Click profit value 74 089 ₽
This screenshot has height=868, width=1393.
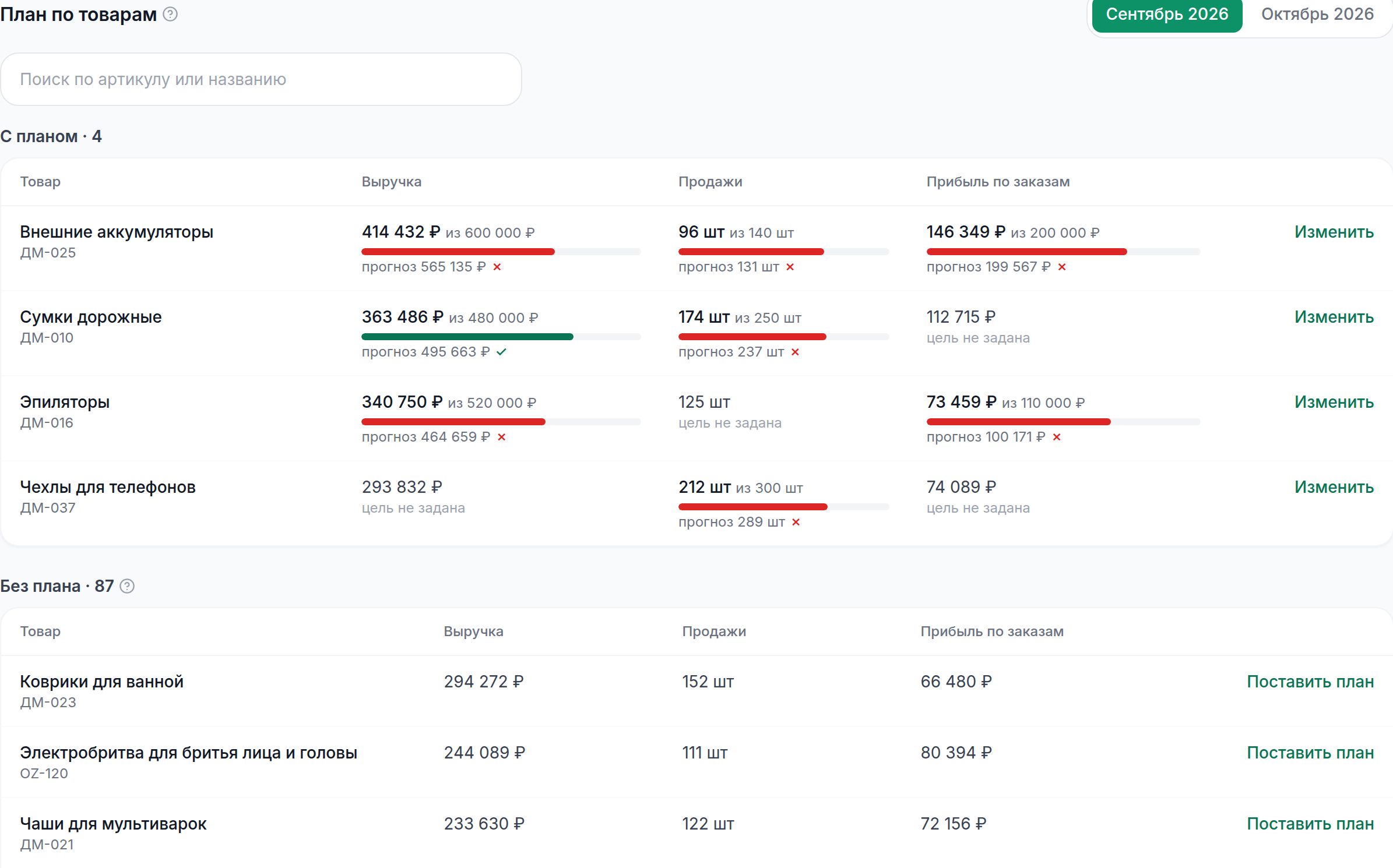(962, 487)
